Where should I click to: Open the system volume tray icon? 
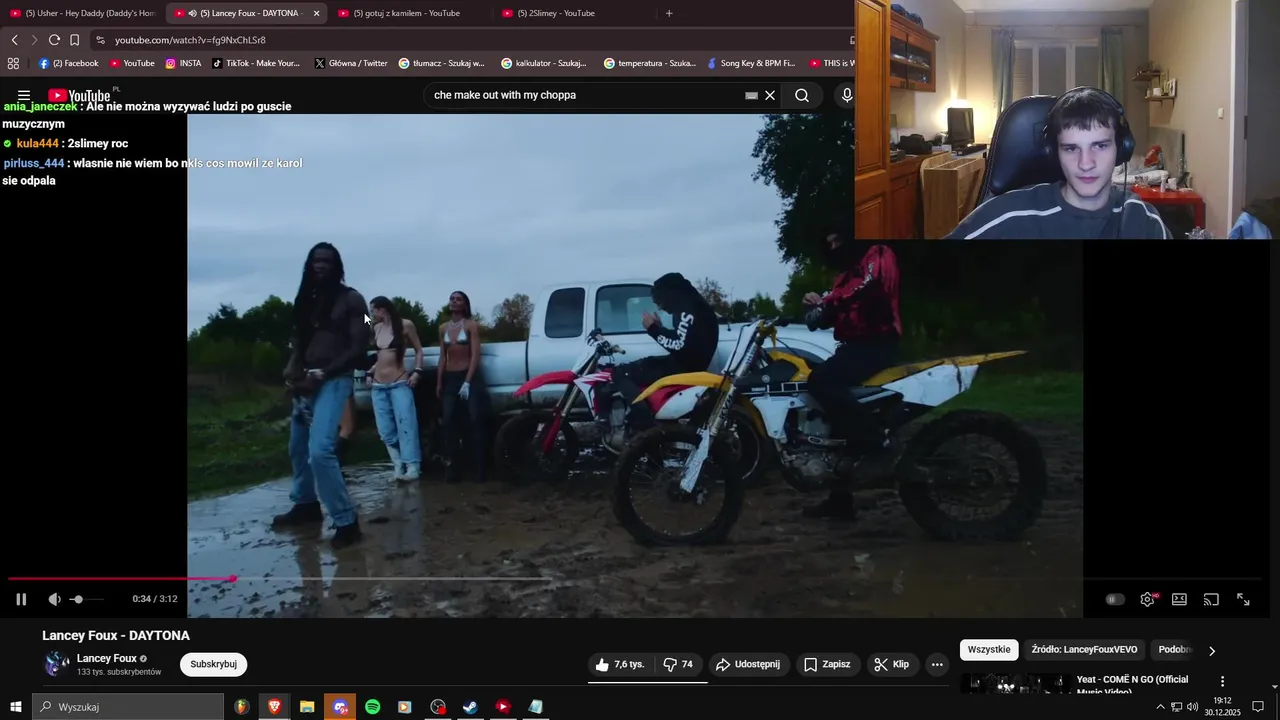1192,707
